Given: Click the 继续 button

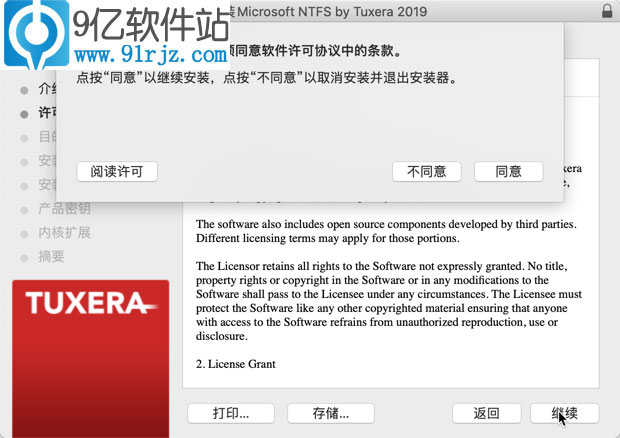Looking at the screenshot, I should tap(564, 413).
